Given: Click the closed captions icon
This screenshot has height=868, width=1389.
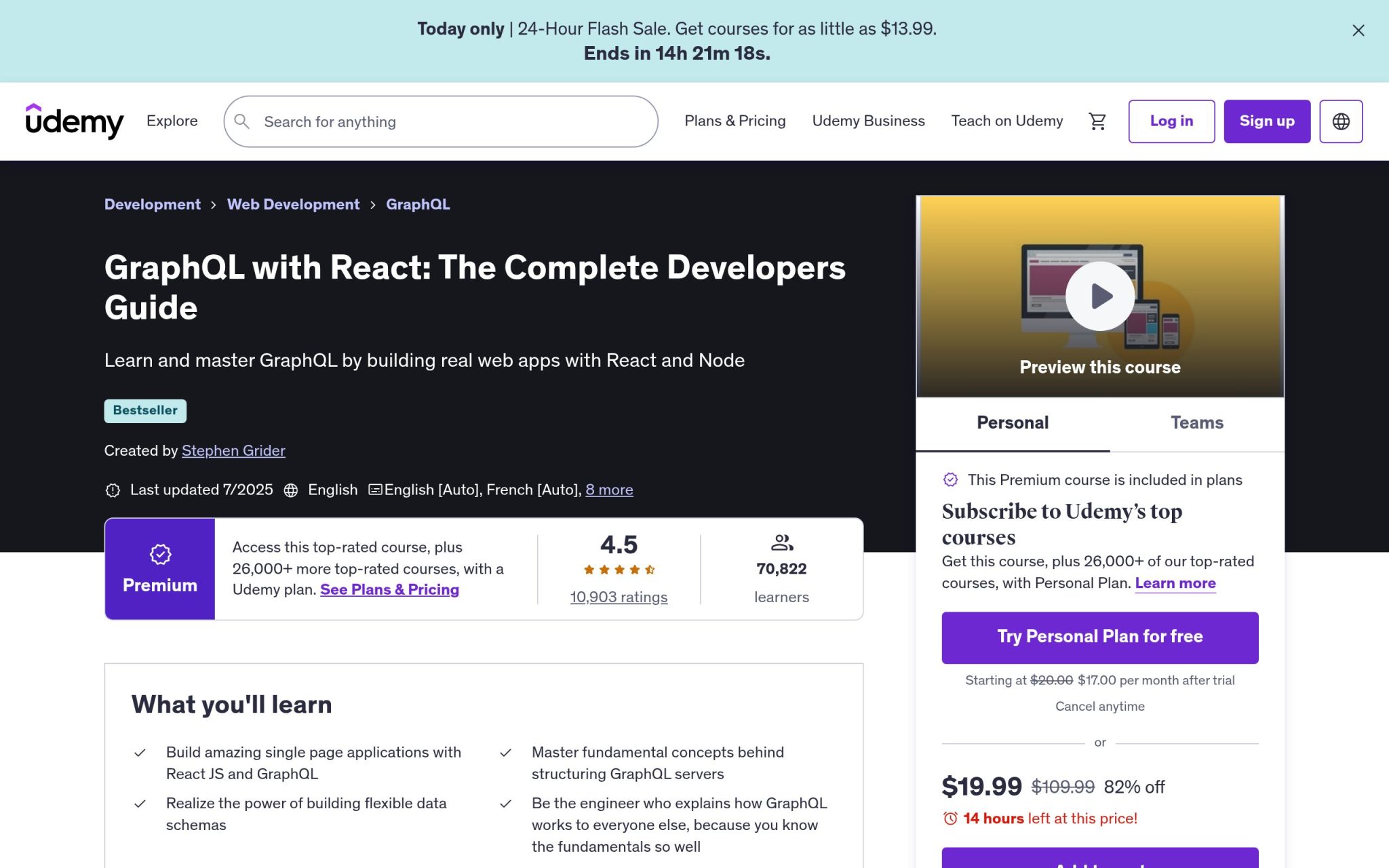Looking at the screenshot, I should pos(375,490).
